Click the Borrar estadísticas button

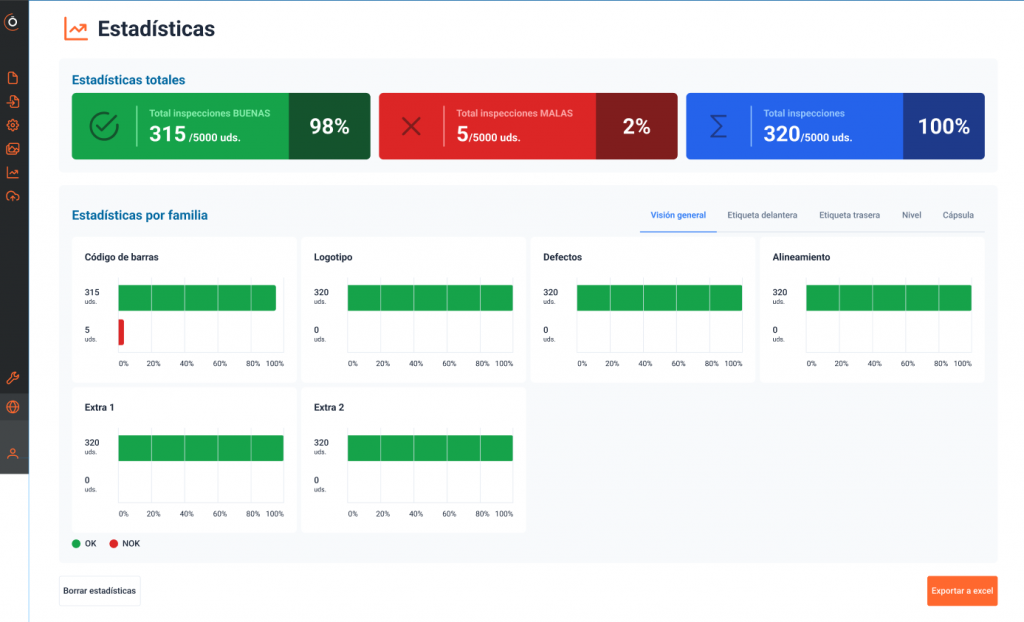[100, 591]
